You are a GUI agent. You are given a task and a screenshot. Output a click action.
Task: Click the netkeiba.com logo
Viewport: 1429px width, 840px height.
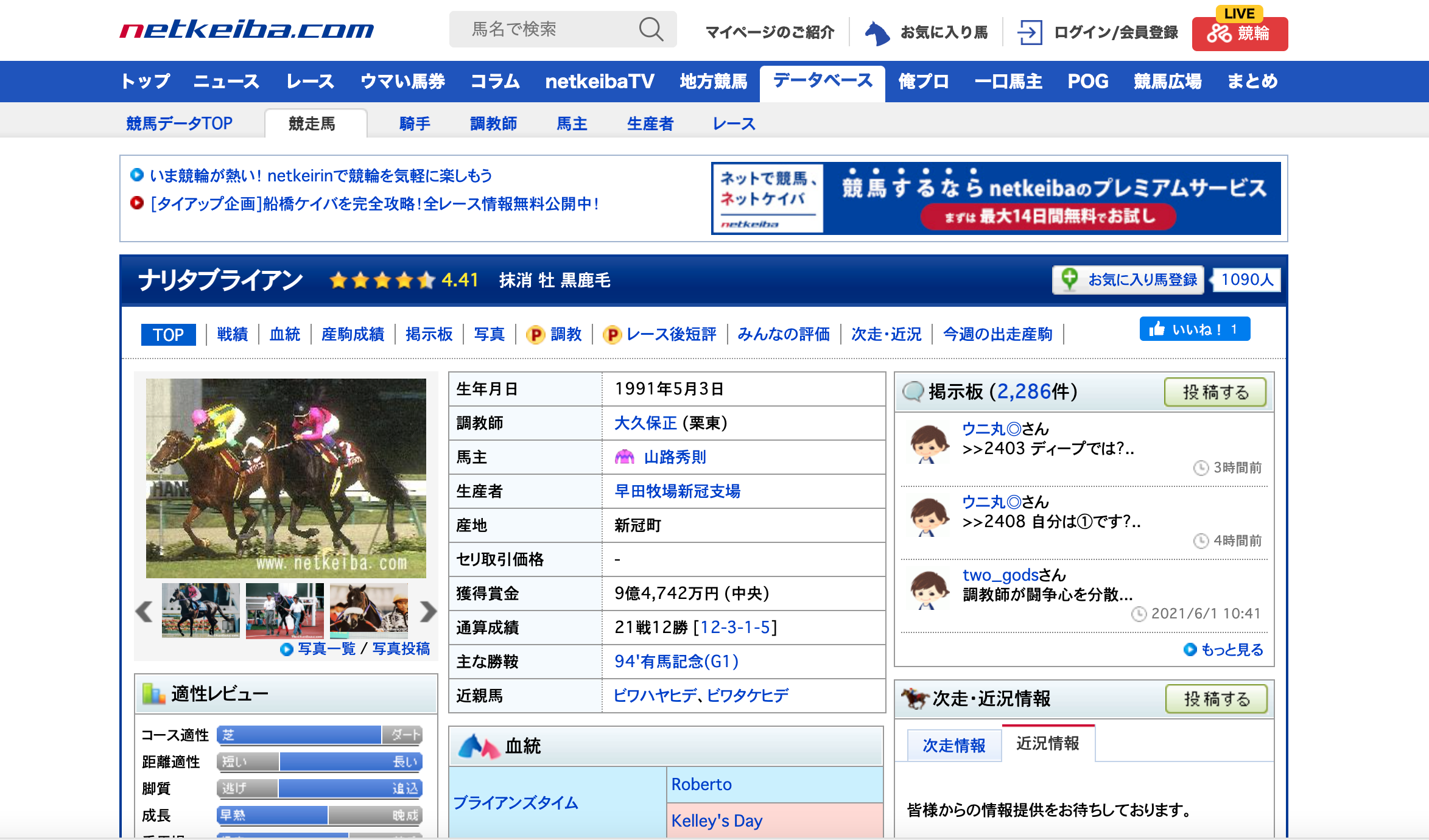(247, 29)
